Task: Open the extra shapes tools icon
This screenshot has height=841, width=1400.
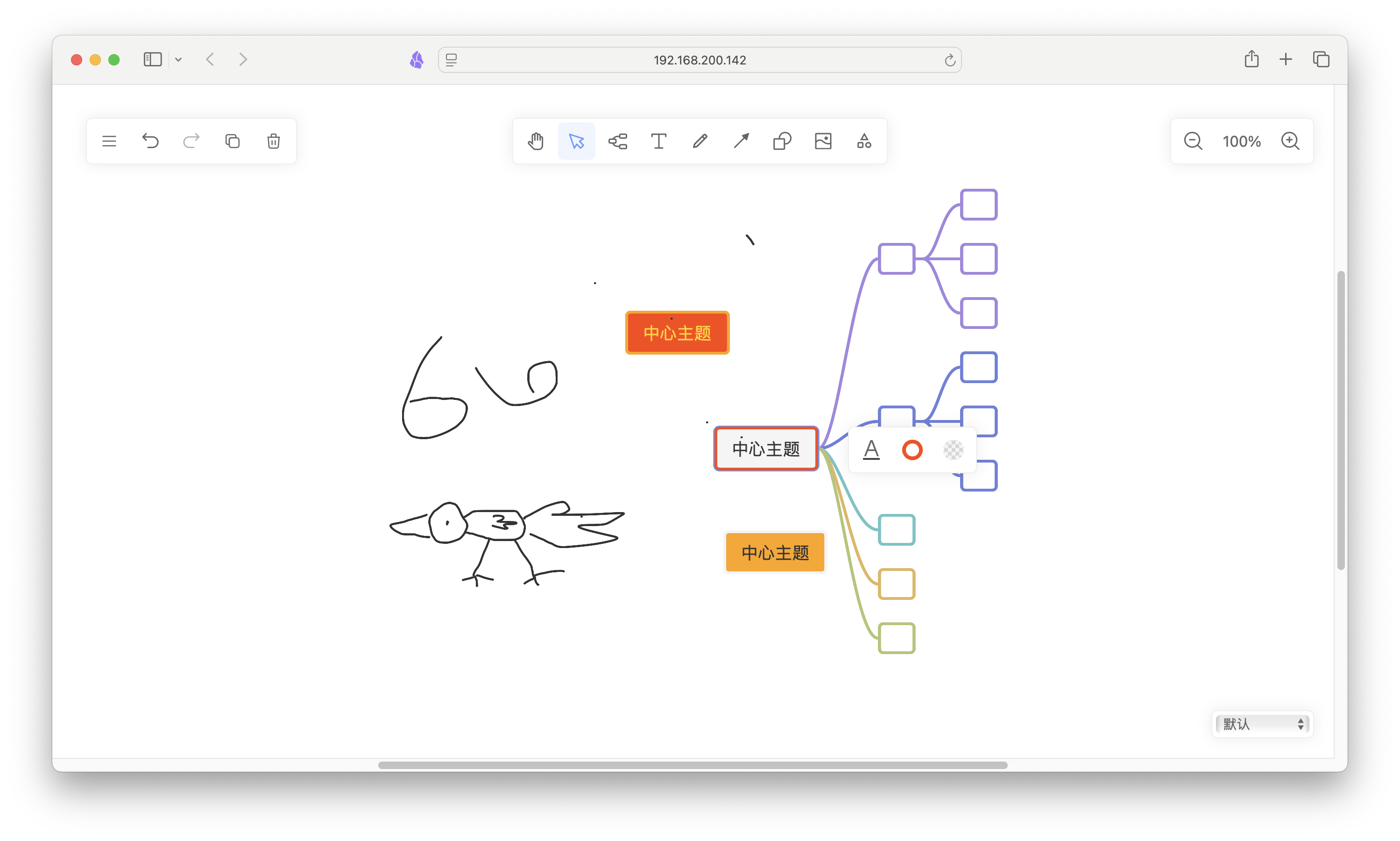Action: tap(863, 141)
